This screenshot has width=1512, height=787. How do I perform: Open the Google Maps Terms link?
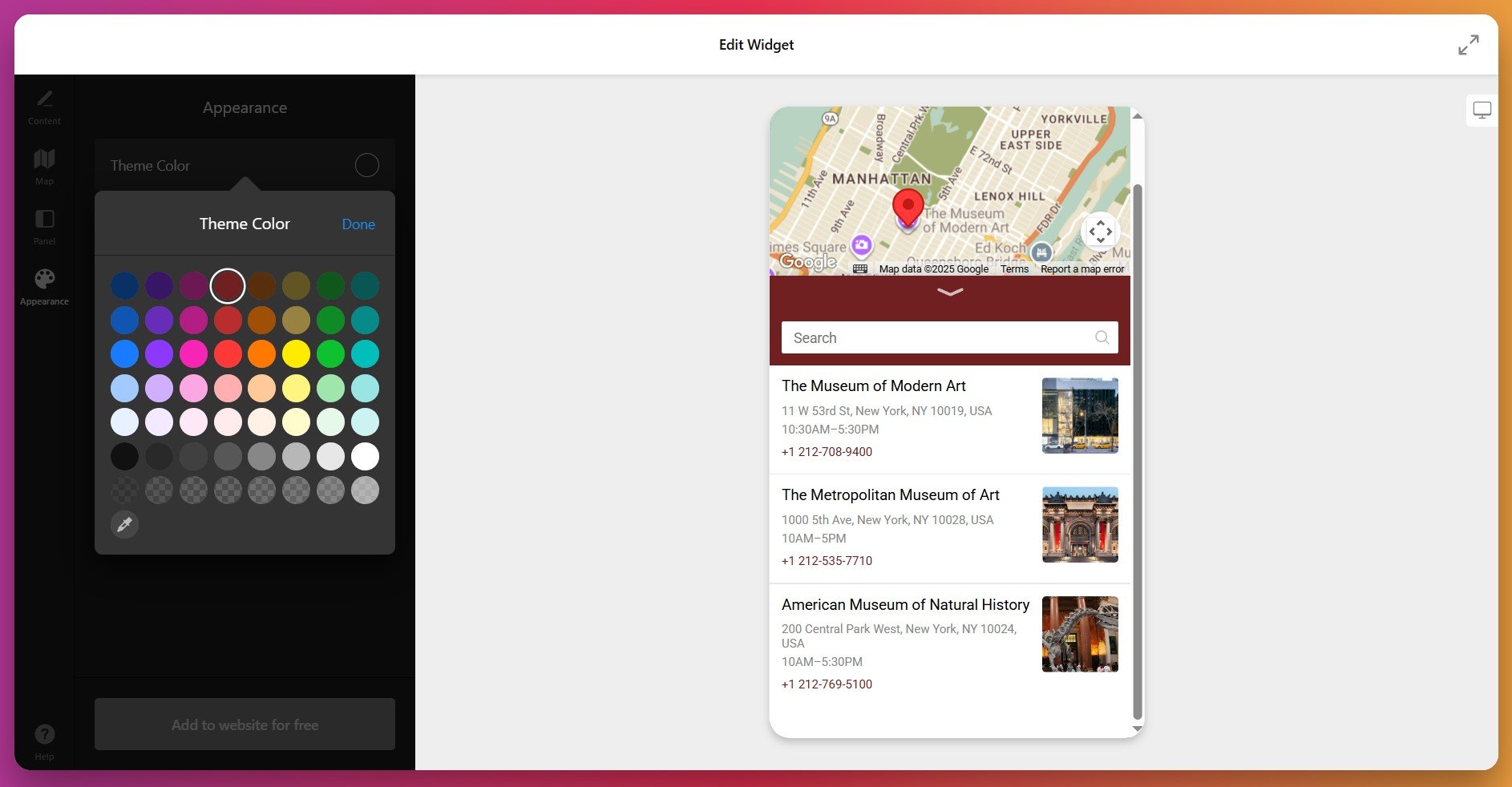[x=1013, y=268]
